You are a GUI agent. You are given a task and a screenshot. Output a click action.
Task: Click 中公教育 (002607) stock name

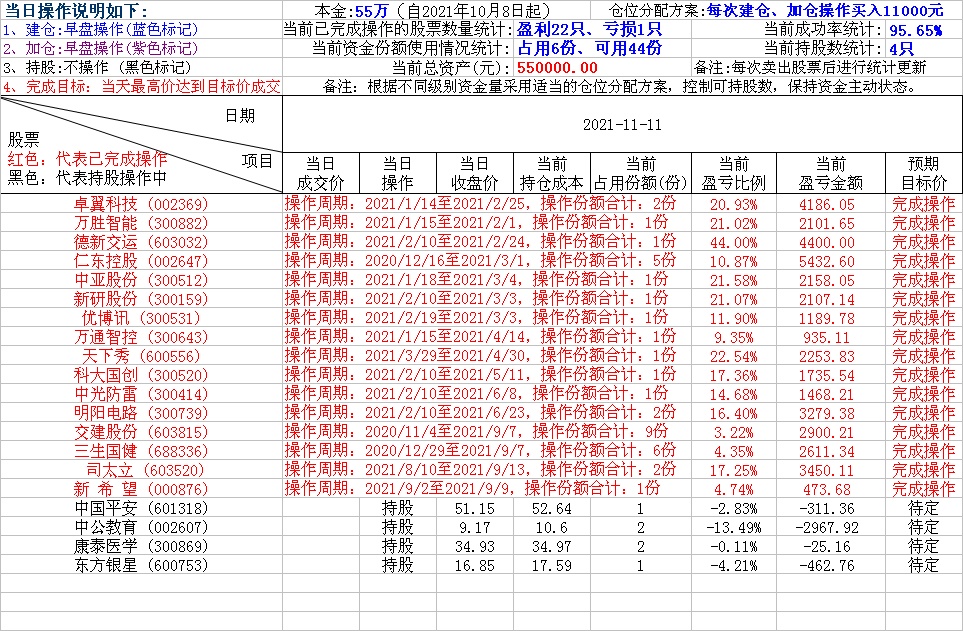(x=141, y=528)
